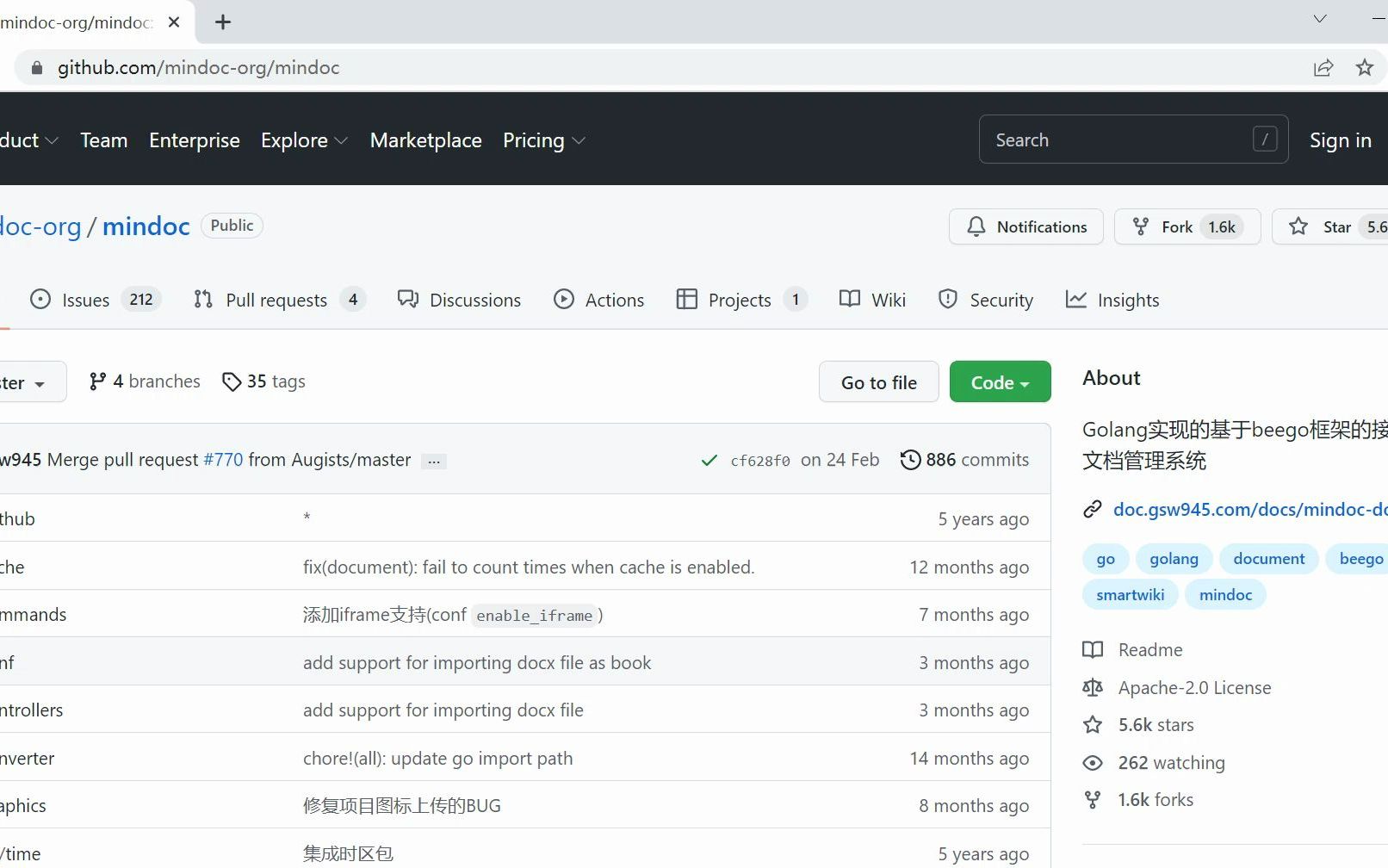Open the Pull requests tab

coord(280,300)
